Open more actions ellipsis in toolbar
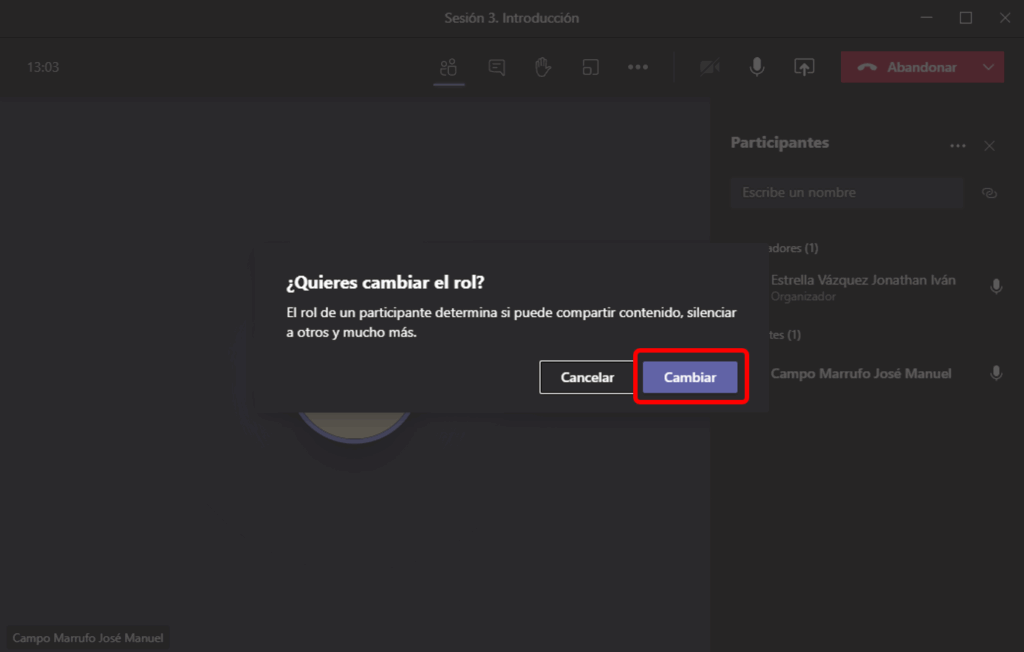 [x=638, y=67]
